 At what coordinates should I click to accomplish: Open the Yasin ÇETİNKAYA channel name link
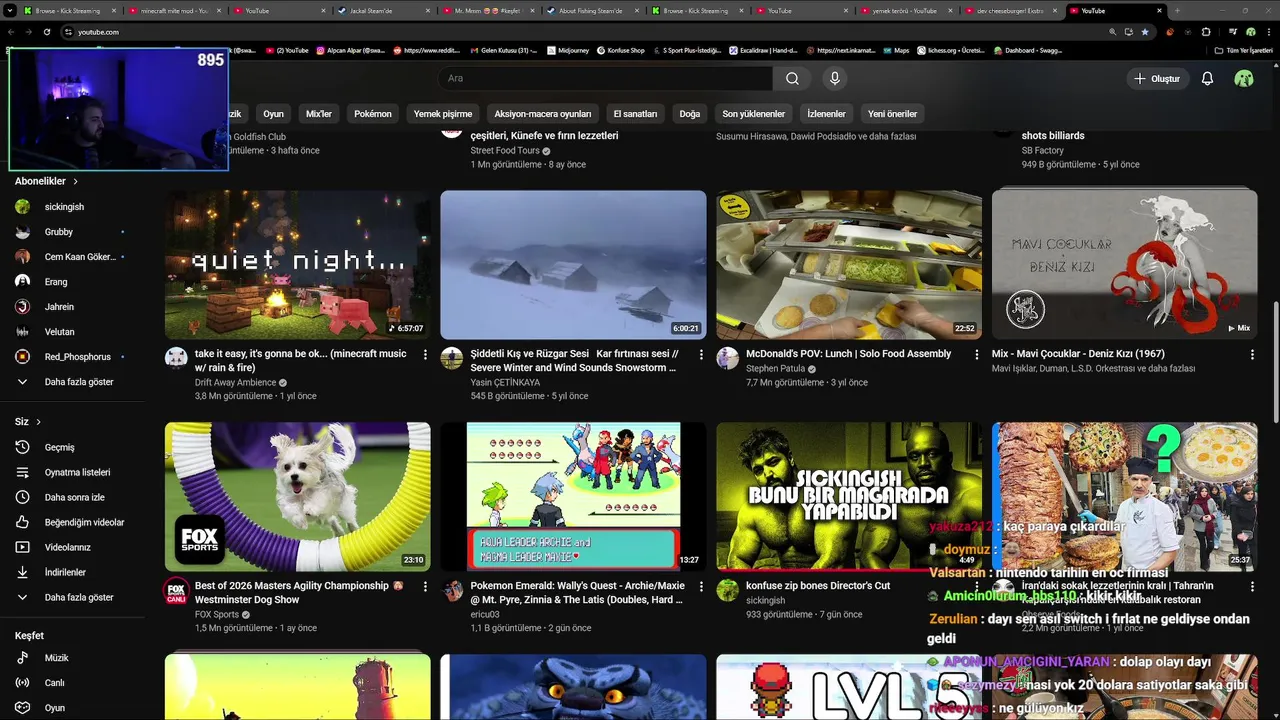click(505, 382)
